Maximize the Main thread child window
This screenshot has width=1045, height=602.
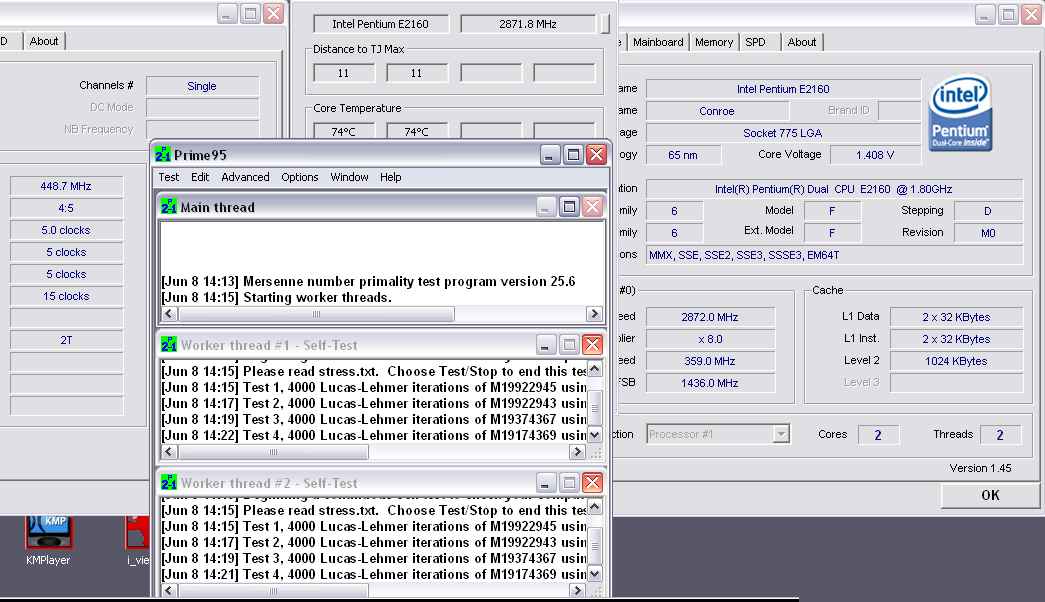coord(569,207)
